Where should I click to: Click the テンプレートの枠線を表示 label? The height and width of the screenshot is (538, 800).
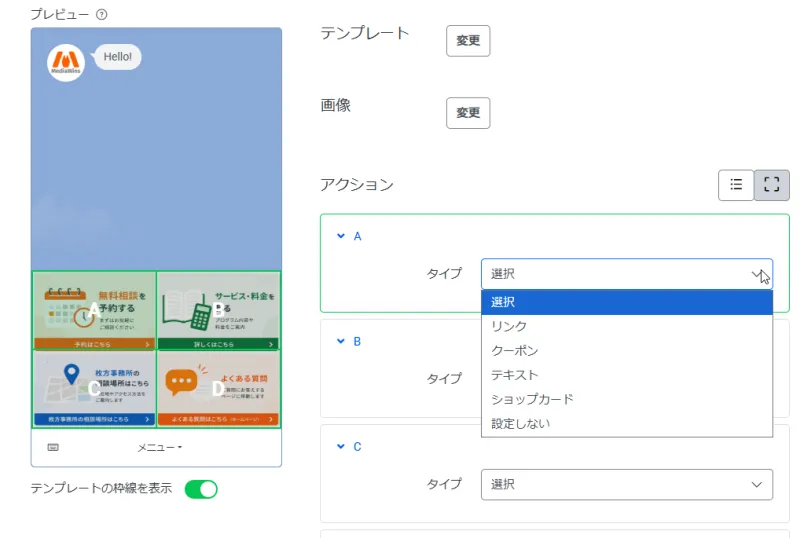pos(101,488)
